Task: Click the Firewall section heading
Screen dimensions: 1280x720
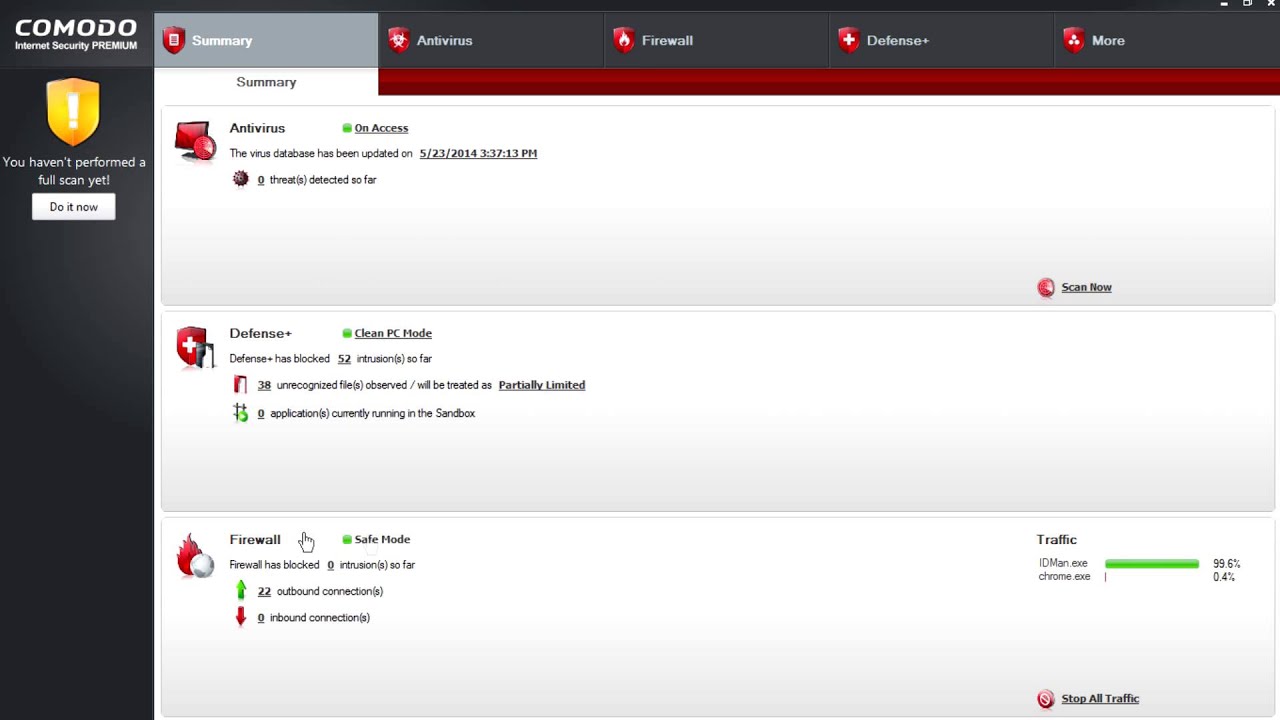Action: click(x=255, y=539)
